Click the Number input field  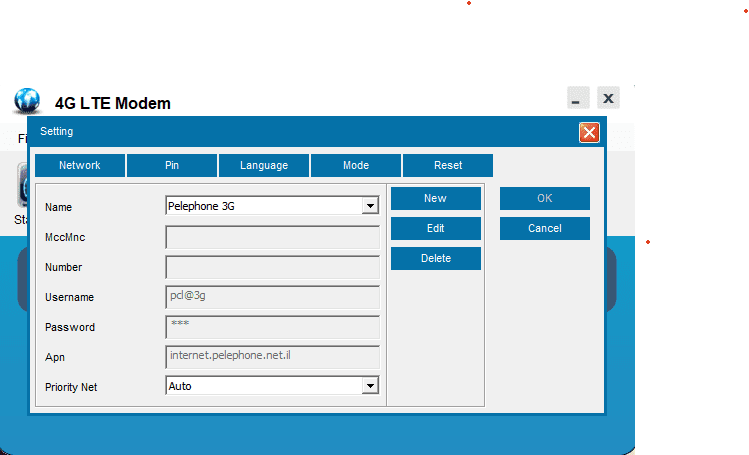(x=272, y=267)
